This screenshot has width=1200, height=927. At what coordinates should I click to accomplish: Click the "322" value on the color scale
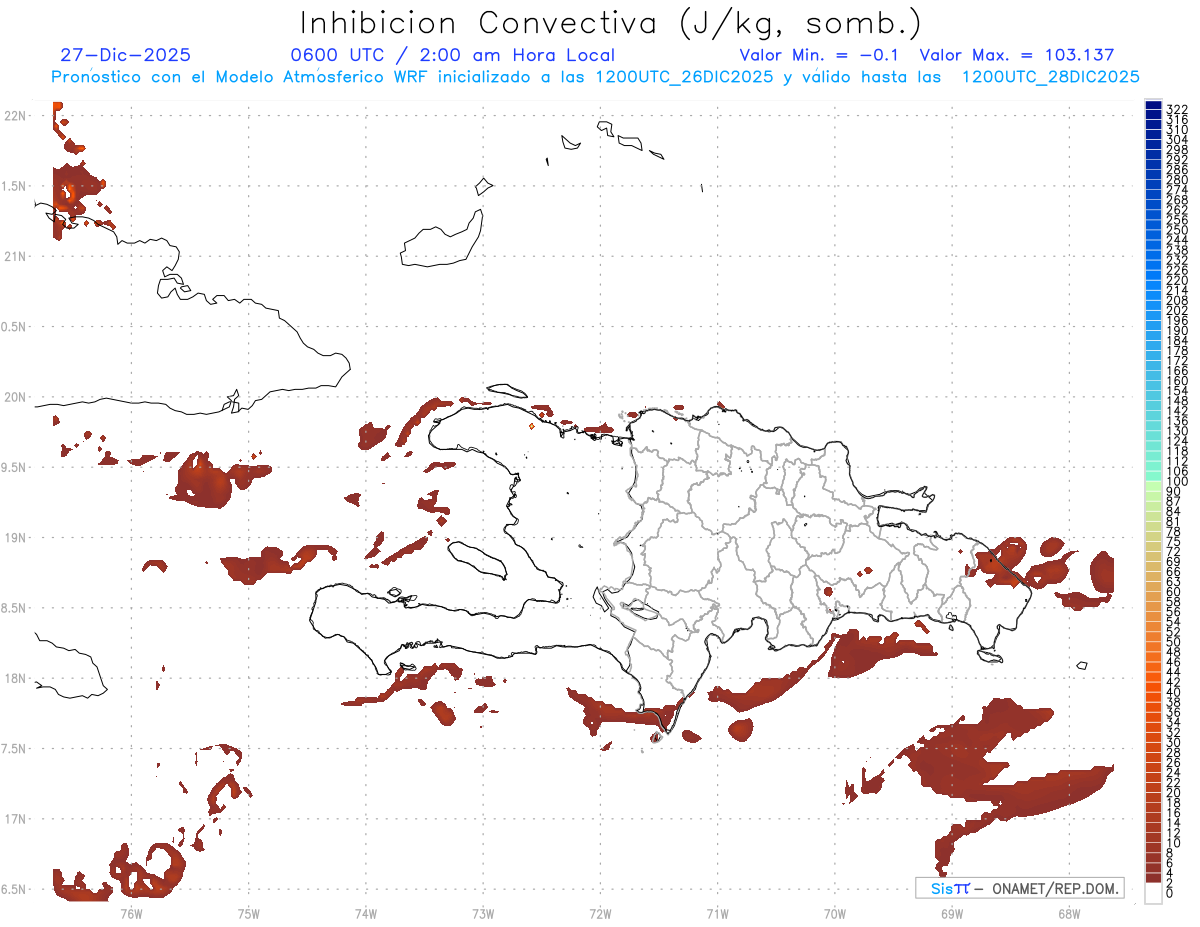click(x=1177, y=109)
